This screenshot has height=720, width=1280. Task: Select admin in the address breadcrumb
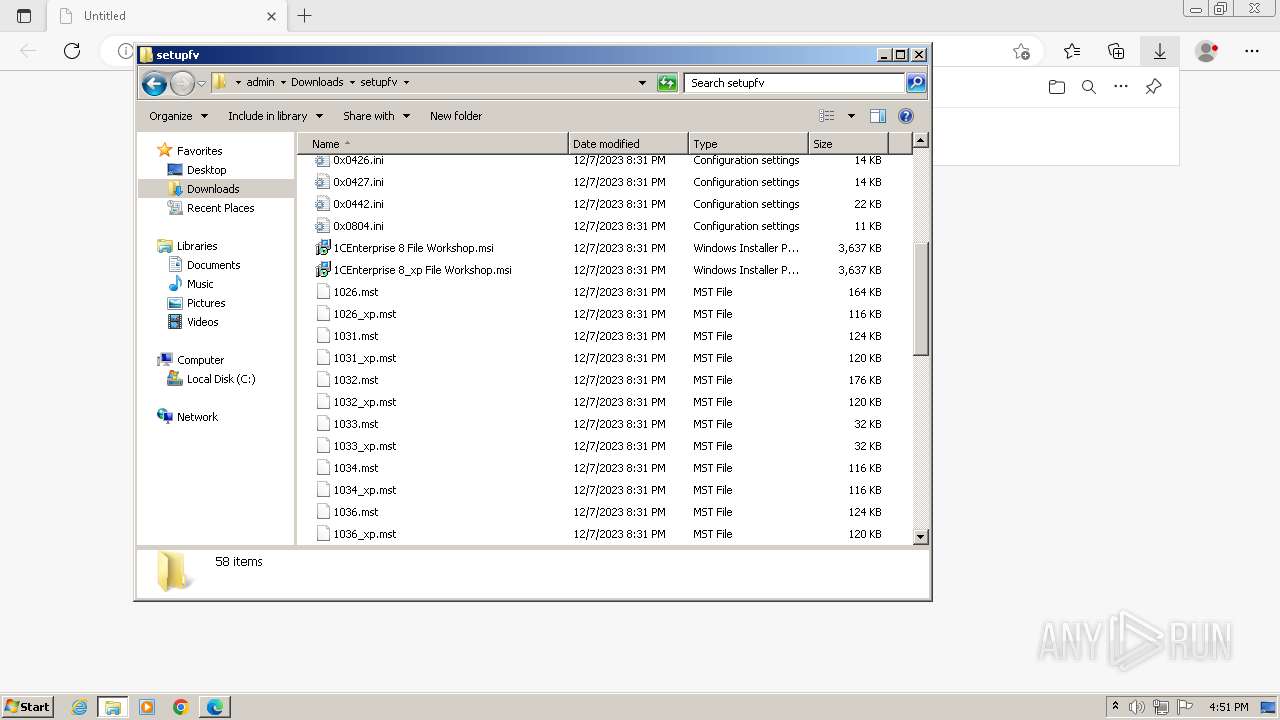coord(260,82)
